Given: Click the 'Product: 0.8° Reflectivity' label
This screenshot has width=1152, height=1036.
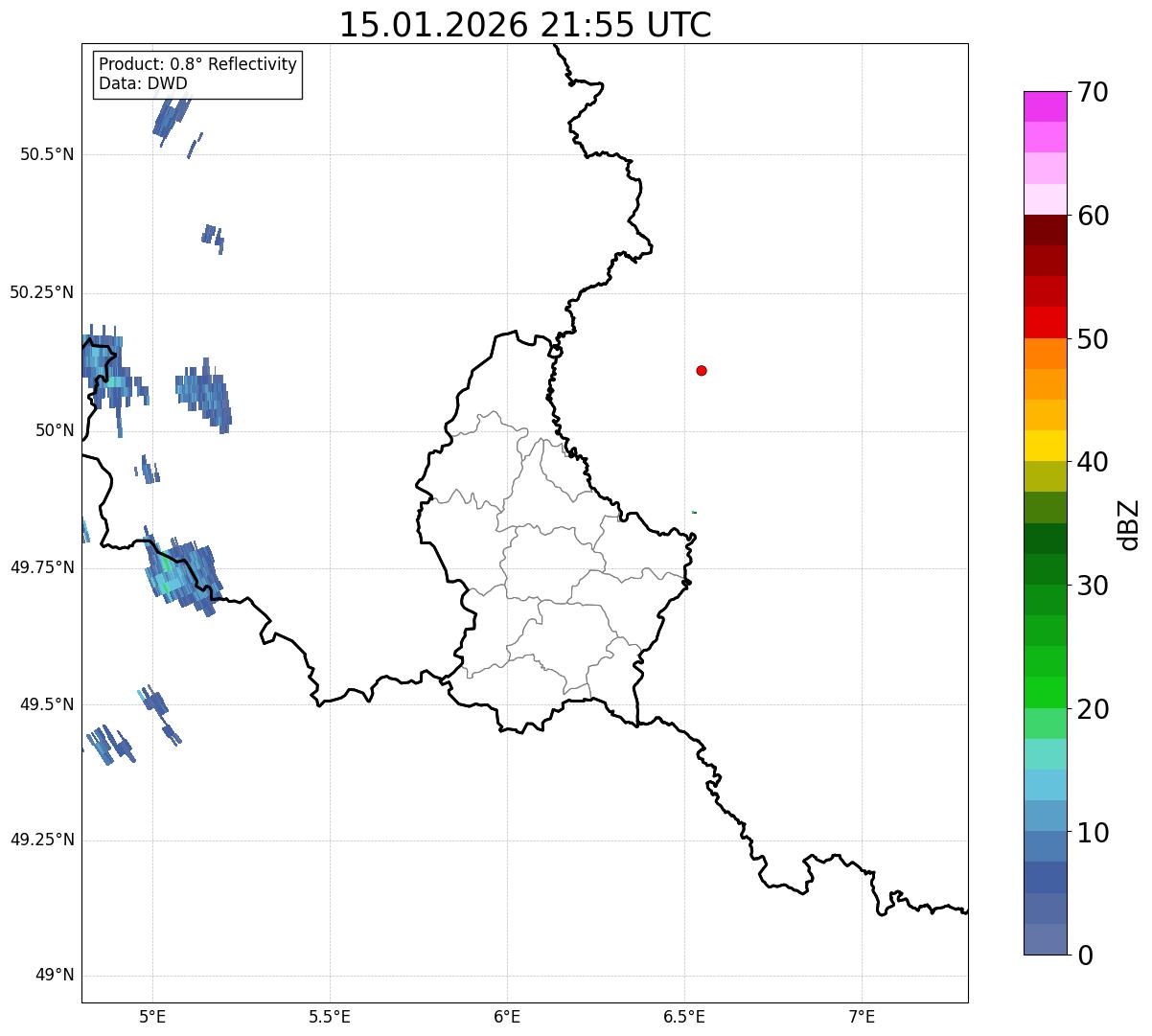Looking at the screenshot, I should point(198,64).
